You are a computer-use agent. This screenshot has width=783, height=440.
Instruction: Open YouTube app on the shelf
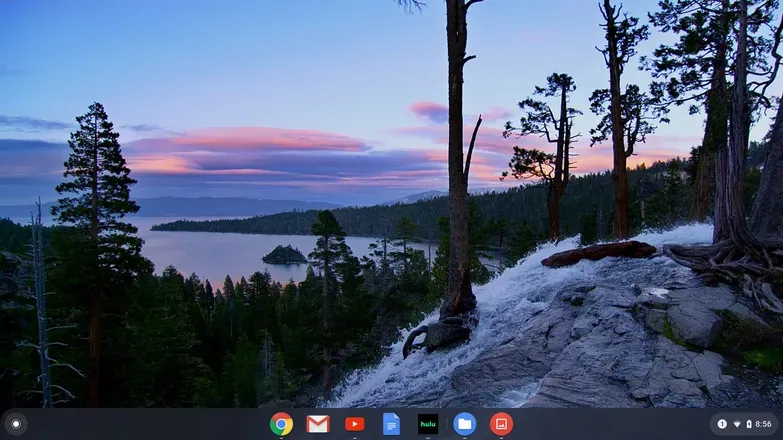(355, 424)
